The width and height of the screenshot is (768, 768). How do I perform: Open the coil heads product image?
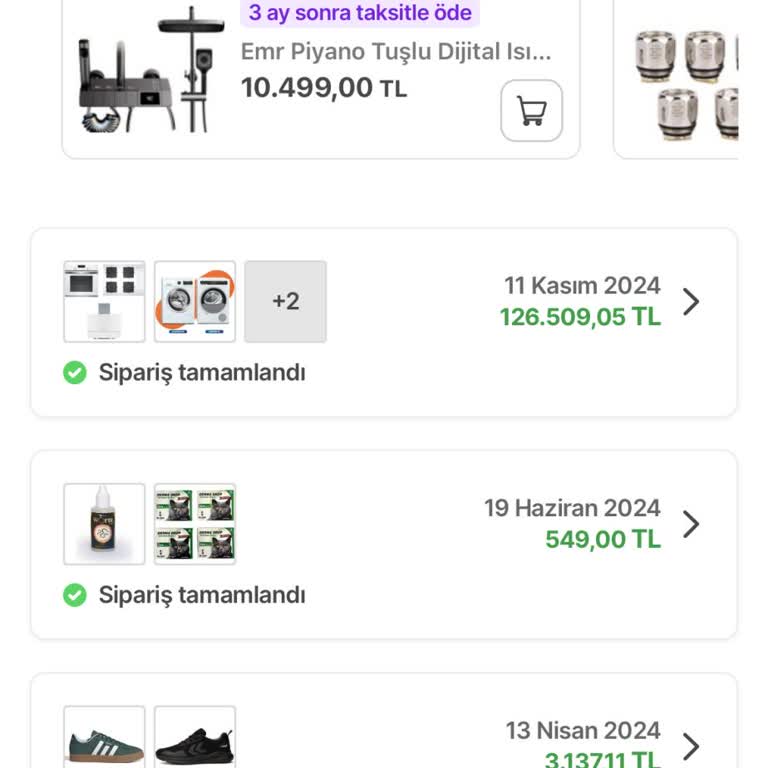point(688,82)
